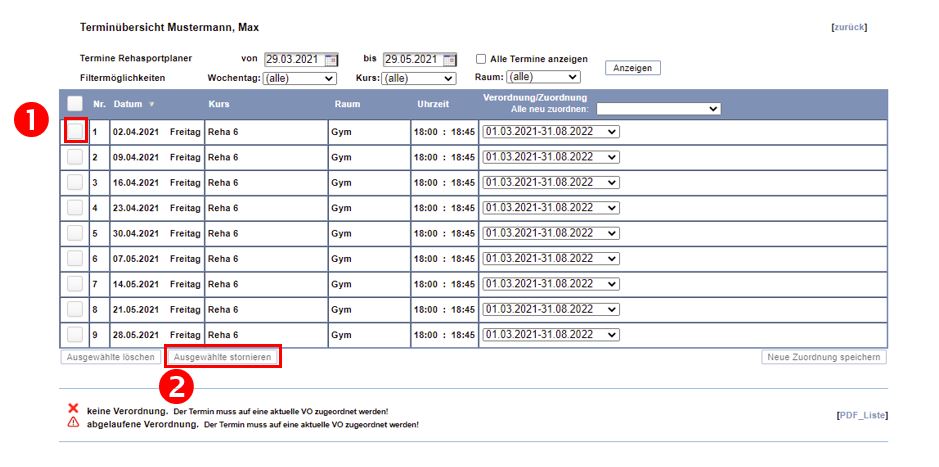Click the Anzeigen button
Image resolution: width=939 pixels, height=467 pixels.
click(633, 68)
